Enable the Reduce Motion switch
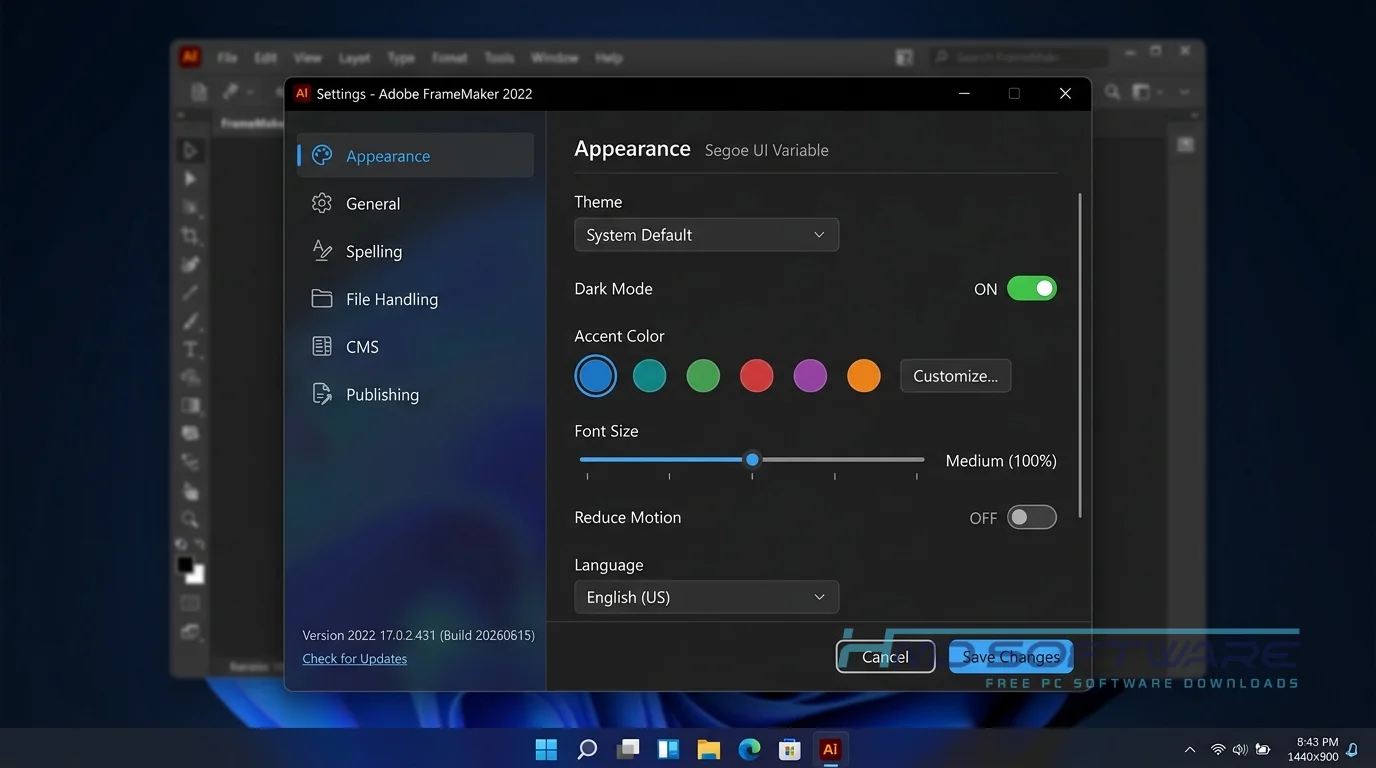The width and height of the screenshot is (1376, 768). pos(1031,517)
